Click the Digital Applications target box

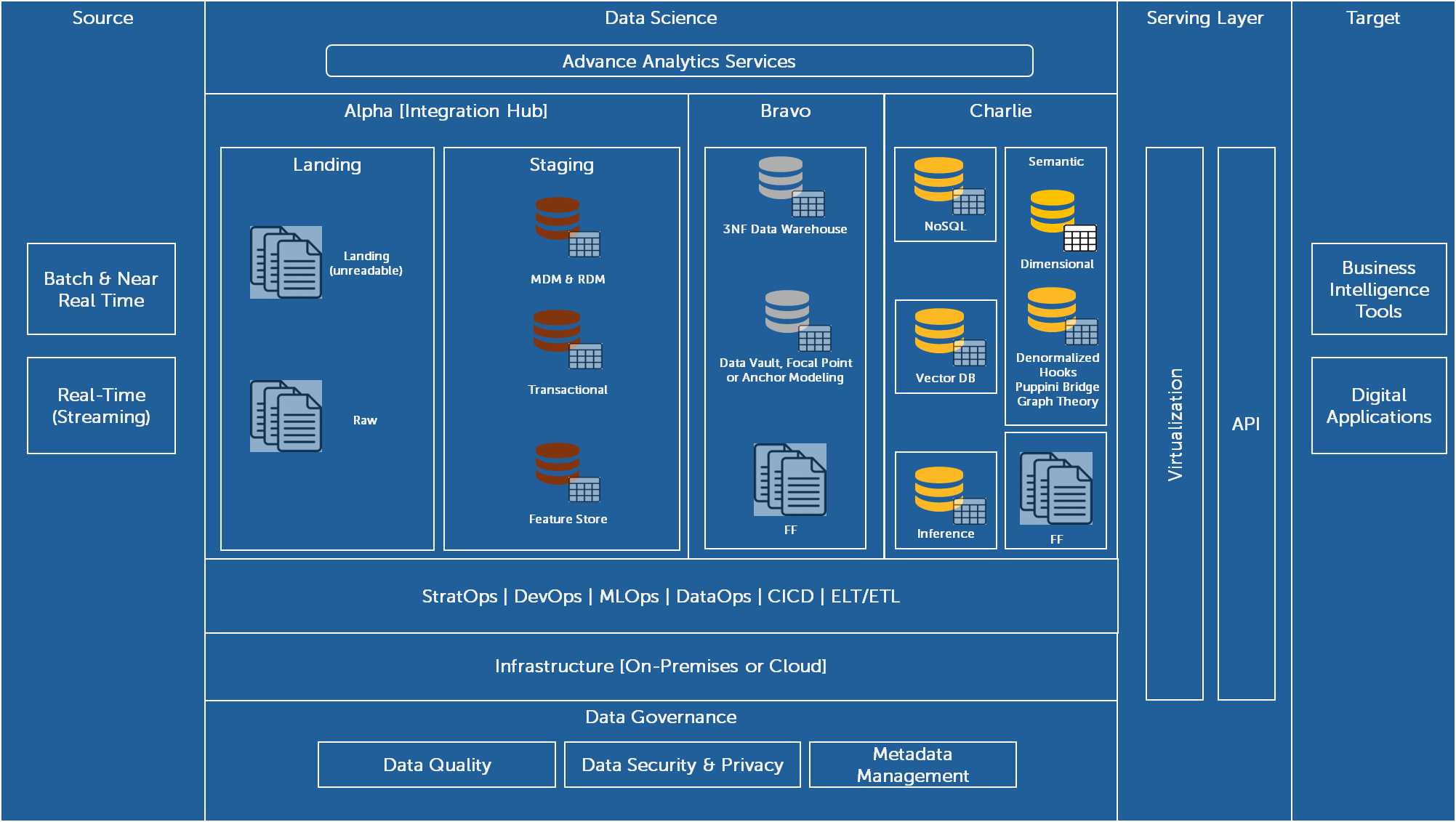(x=1379, y=406)
